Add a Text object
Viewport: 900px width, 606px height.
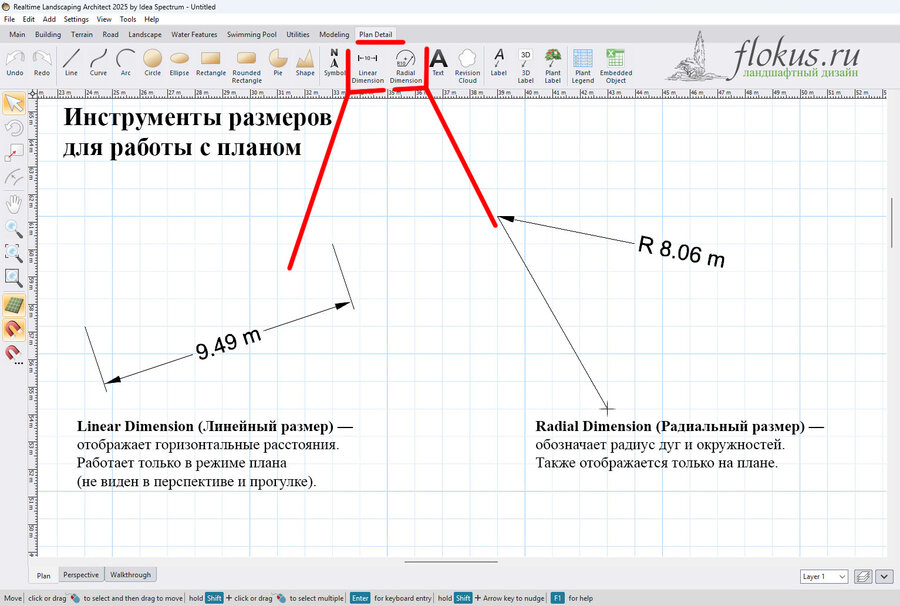click(x=438, y=63)
